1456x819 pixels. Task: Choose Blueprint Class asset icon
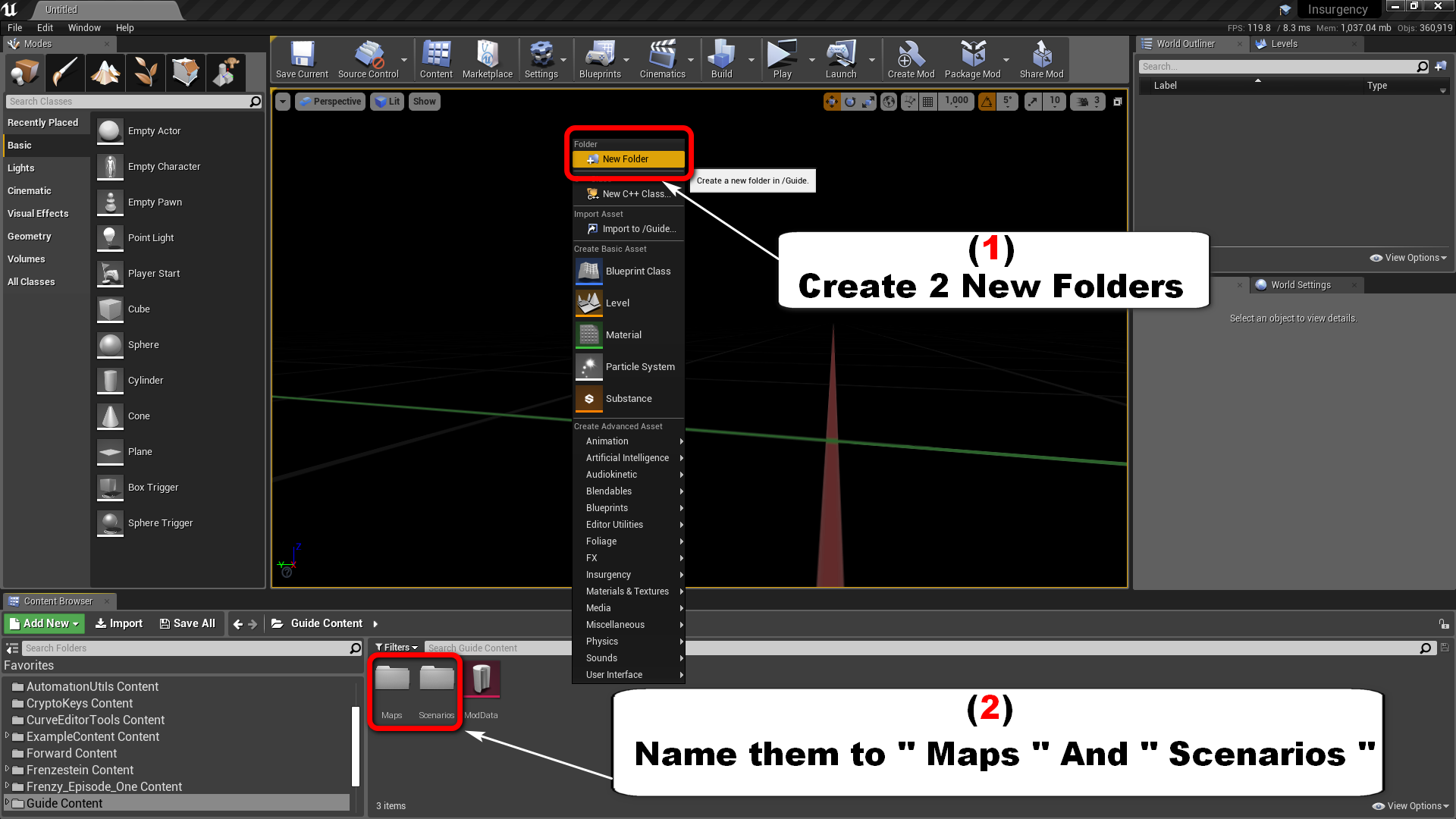tap(589, 271)
